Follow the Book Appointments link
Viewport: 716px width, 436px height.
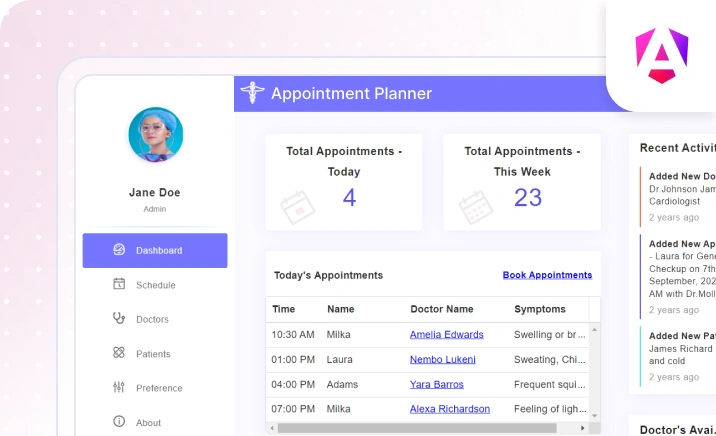tap(547, 275)
